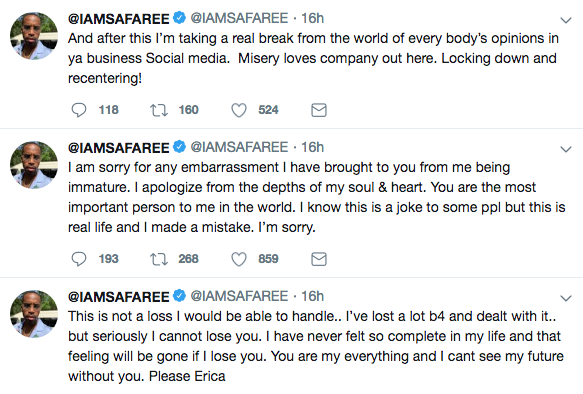
Task: Reply to the 'I am sorry' apology tweet
Action: (x=79, y=259)
